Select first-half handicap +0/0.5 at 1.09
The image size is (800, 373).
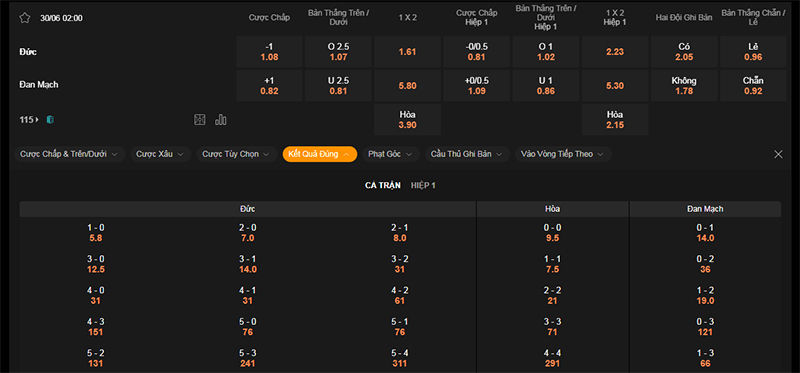click(x=477, y=86)
